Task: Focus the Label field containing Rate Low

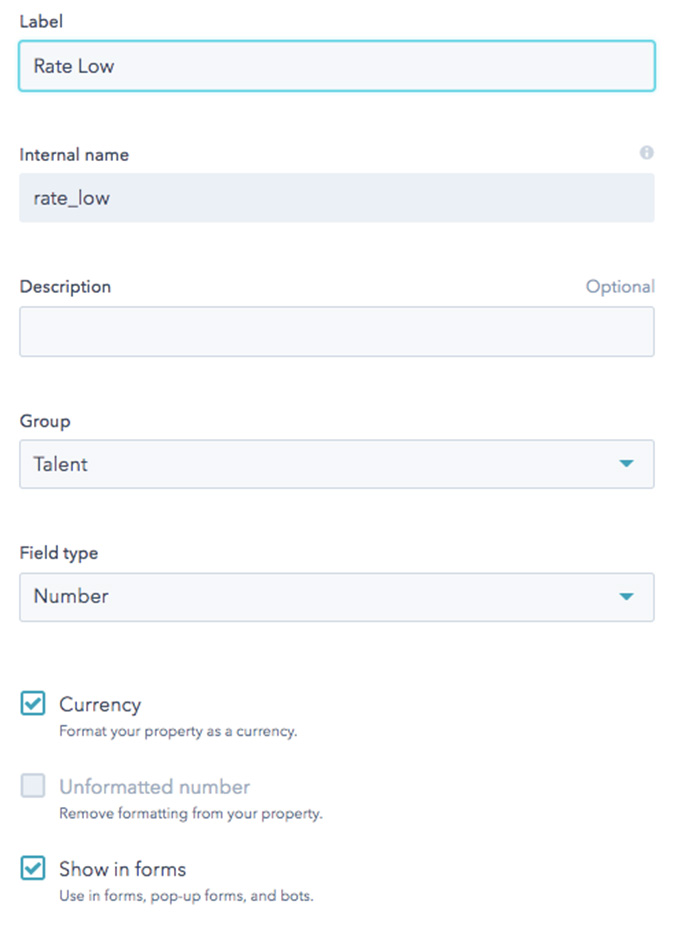Action: click(x=336, y=66)
